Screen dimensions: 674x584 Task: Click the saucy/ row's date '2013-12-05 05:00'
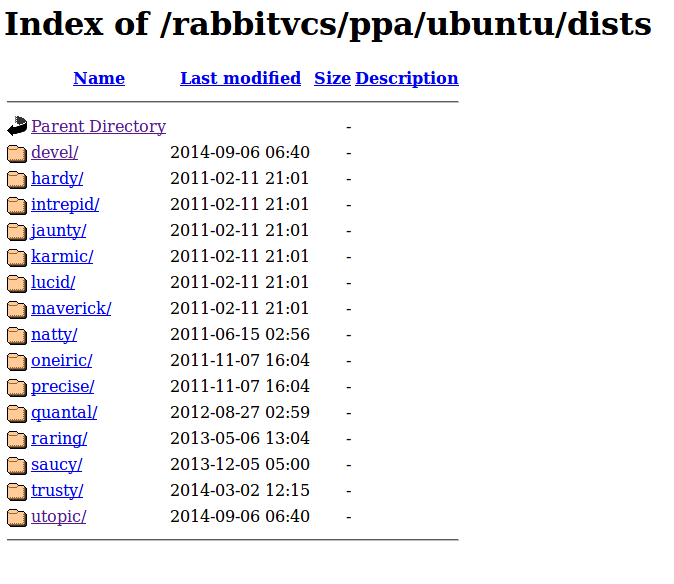point(240,465)
